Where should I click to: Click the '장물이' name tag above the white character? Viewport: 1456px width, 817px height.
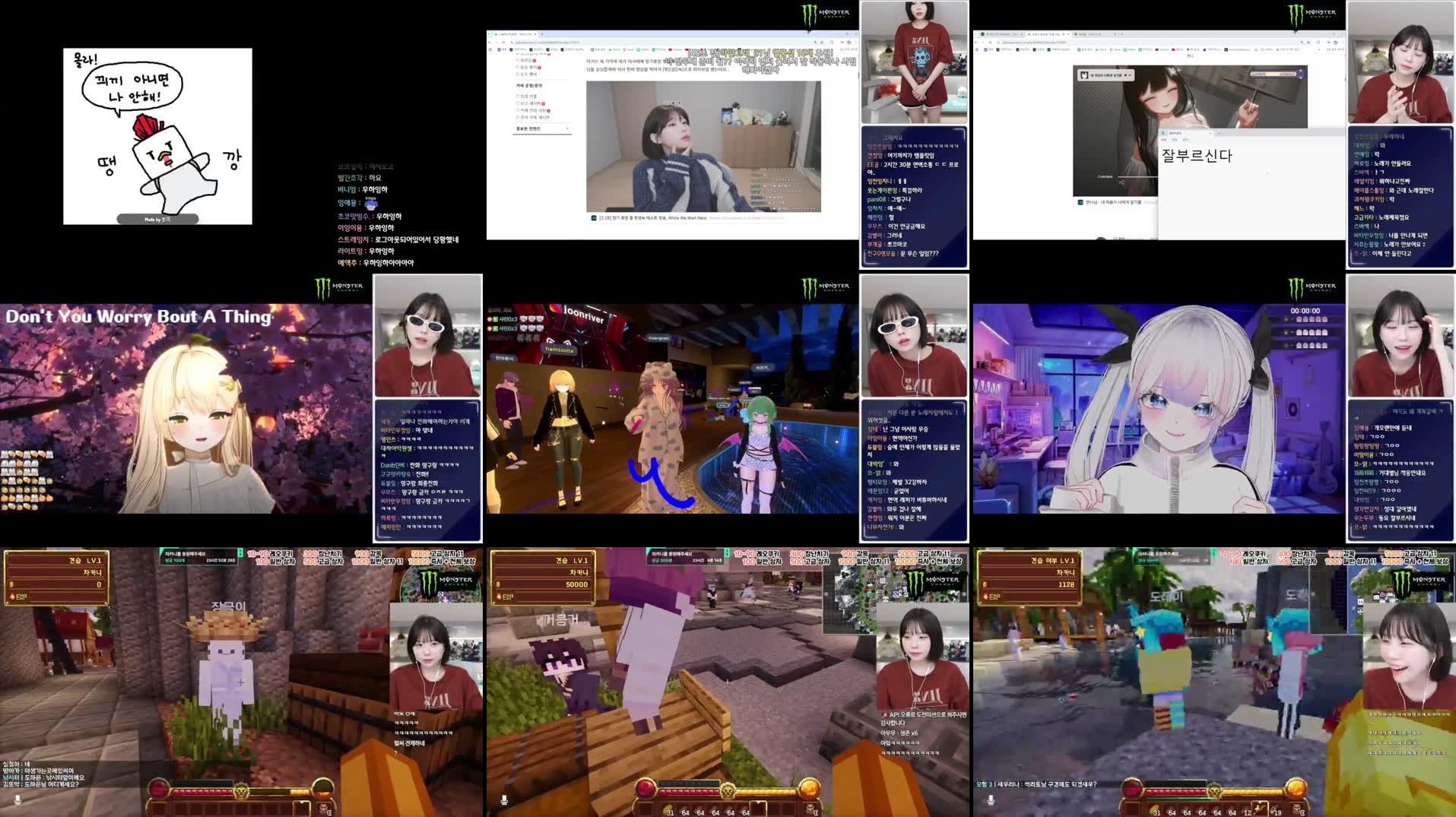coord(228,606)
